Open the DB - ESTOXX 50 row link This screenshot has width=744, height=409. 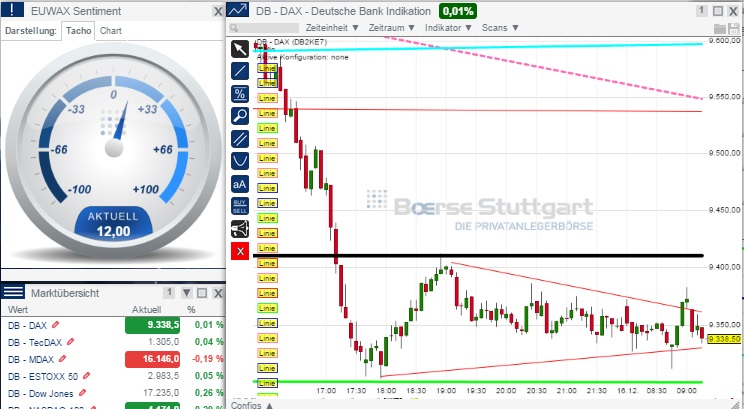pos(43,376)
